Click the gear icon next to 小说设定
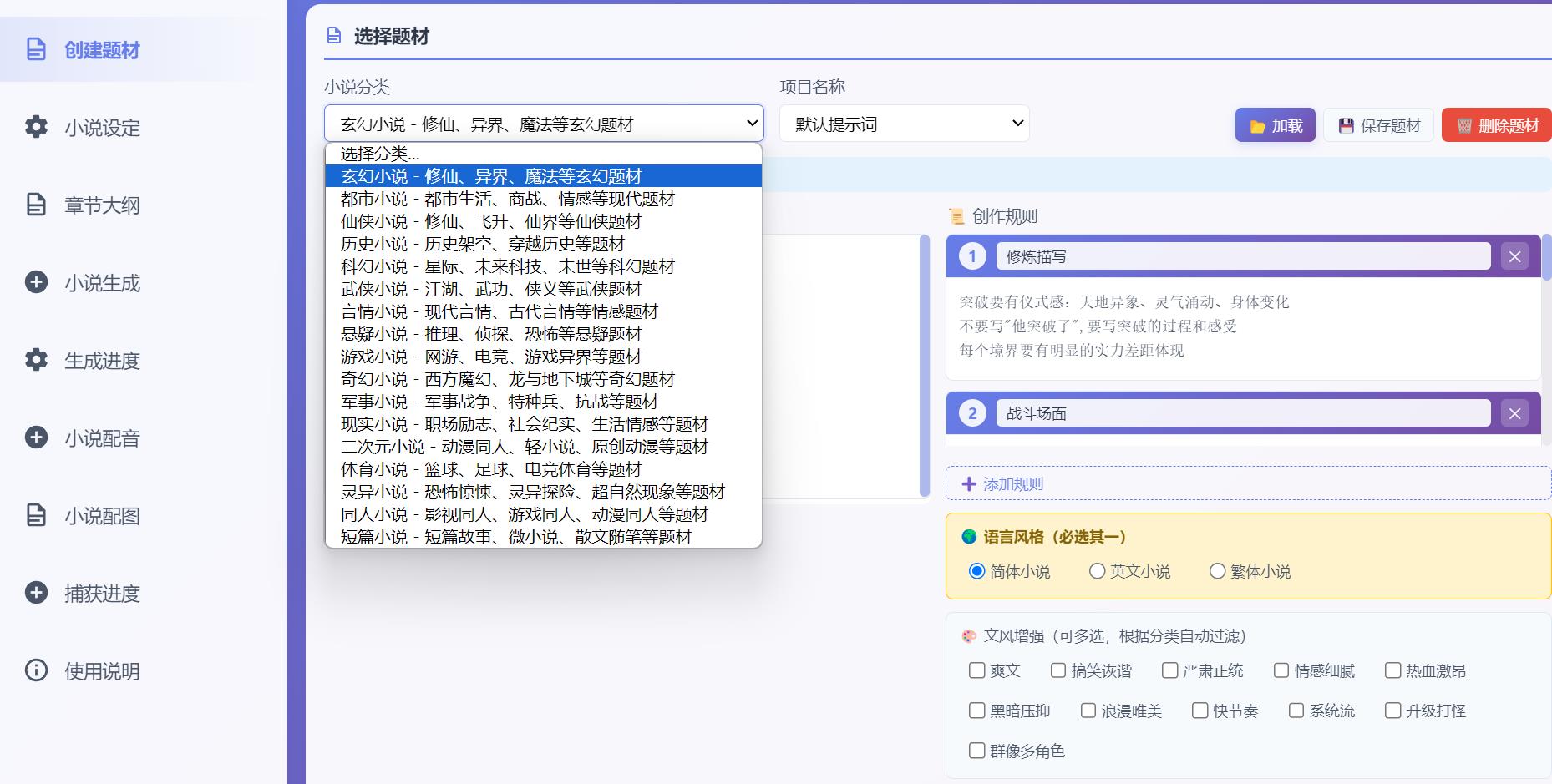1552x784 pixels. (36, 127)
